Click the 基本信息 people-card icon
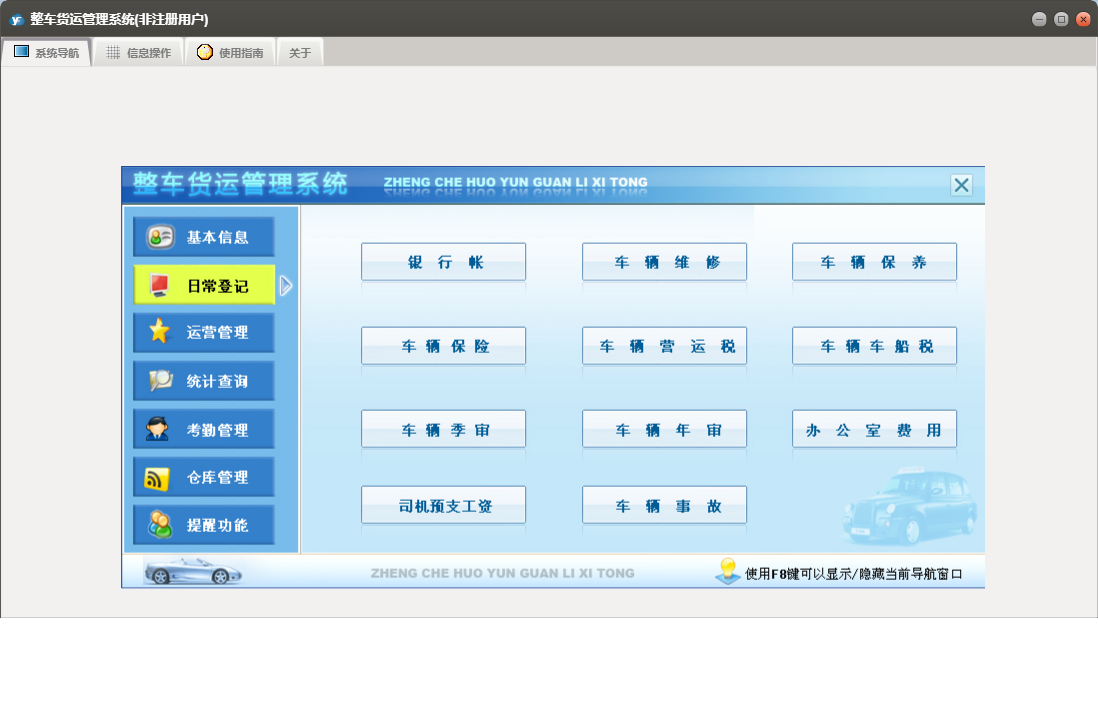 (x=160, y=237)
